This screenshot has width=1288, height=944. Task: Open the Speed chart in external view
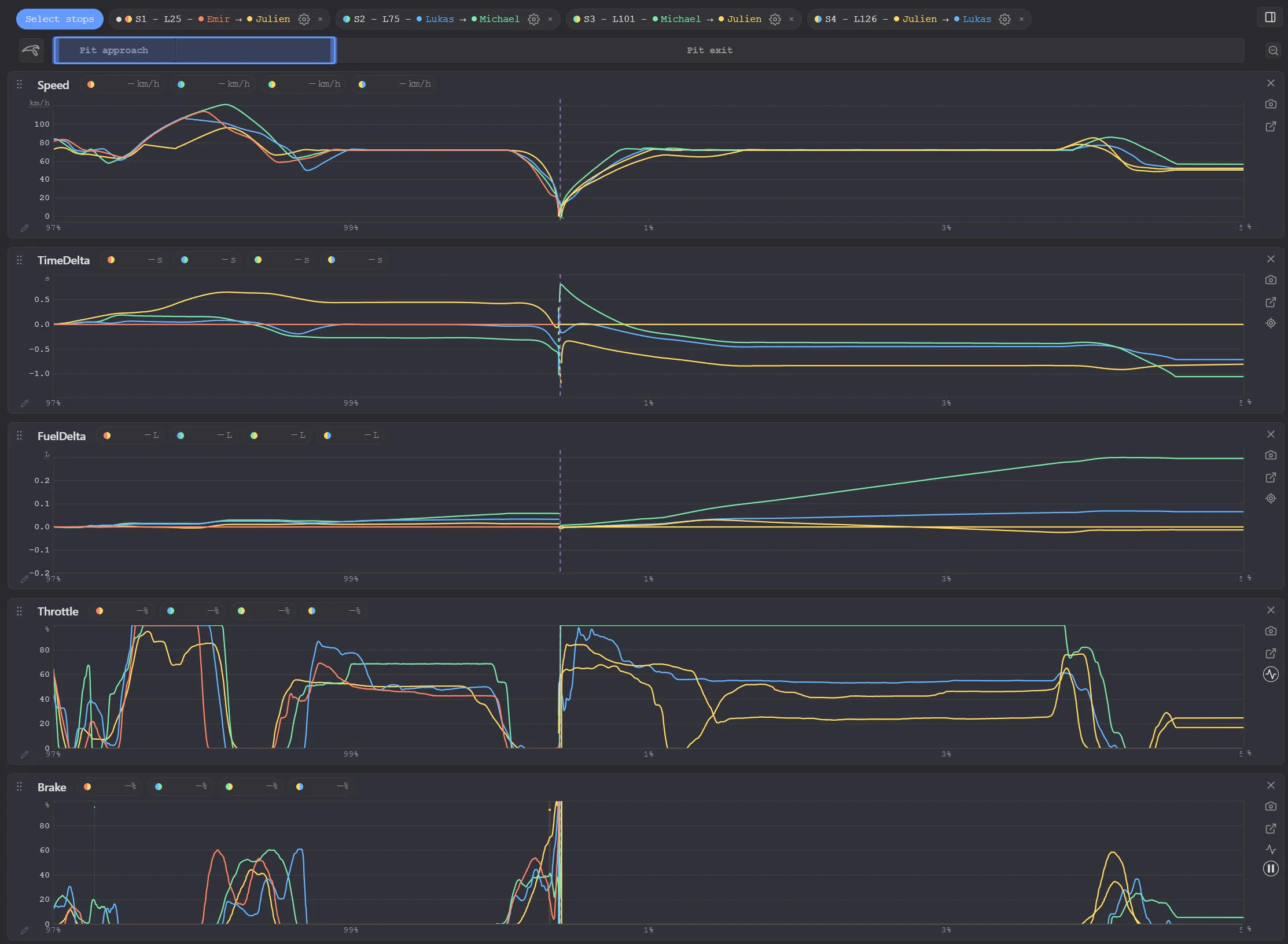1271,126
